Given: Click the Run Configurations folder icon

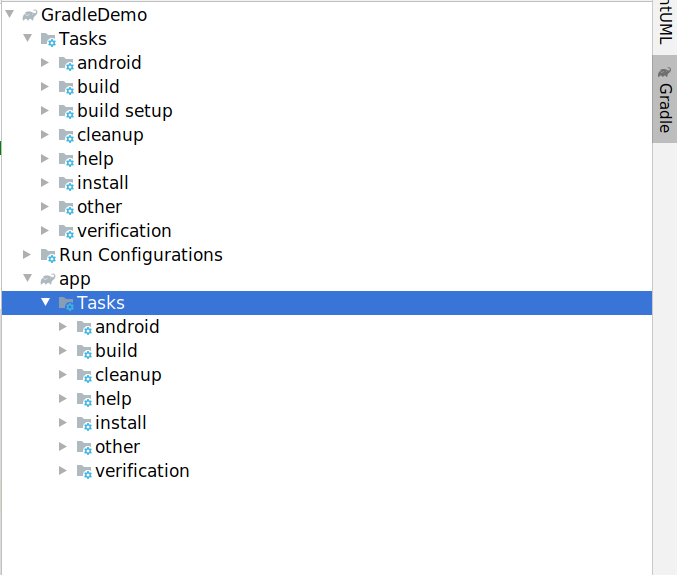Looking at the screenshot, I should pyautogui.click(x=48, y=255).
